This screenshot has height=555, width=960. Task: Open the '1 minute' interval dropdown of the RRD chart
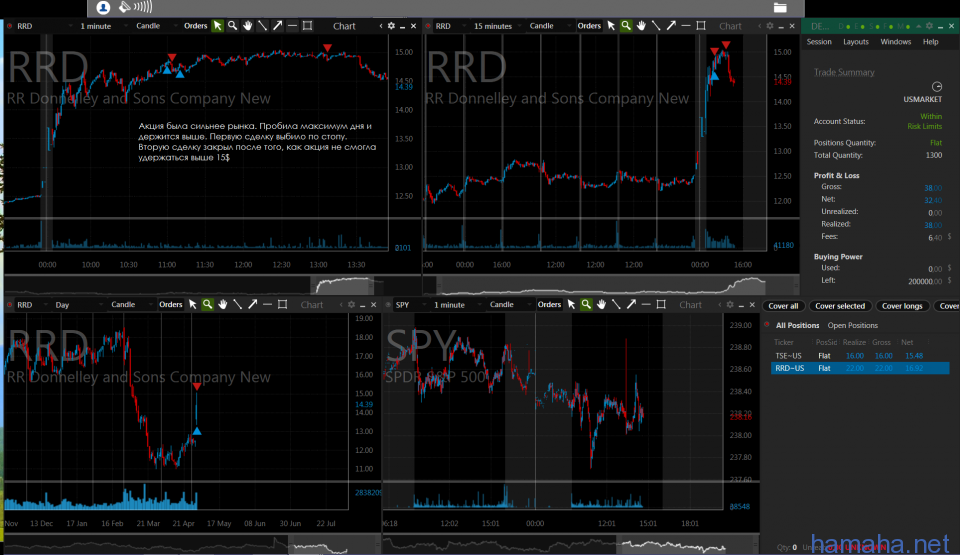pos(102,26)
